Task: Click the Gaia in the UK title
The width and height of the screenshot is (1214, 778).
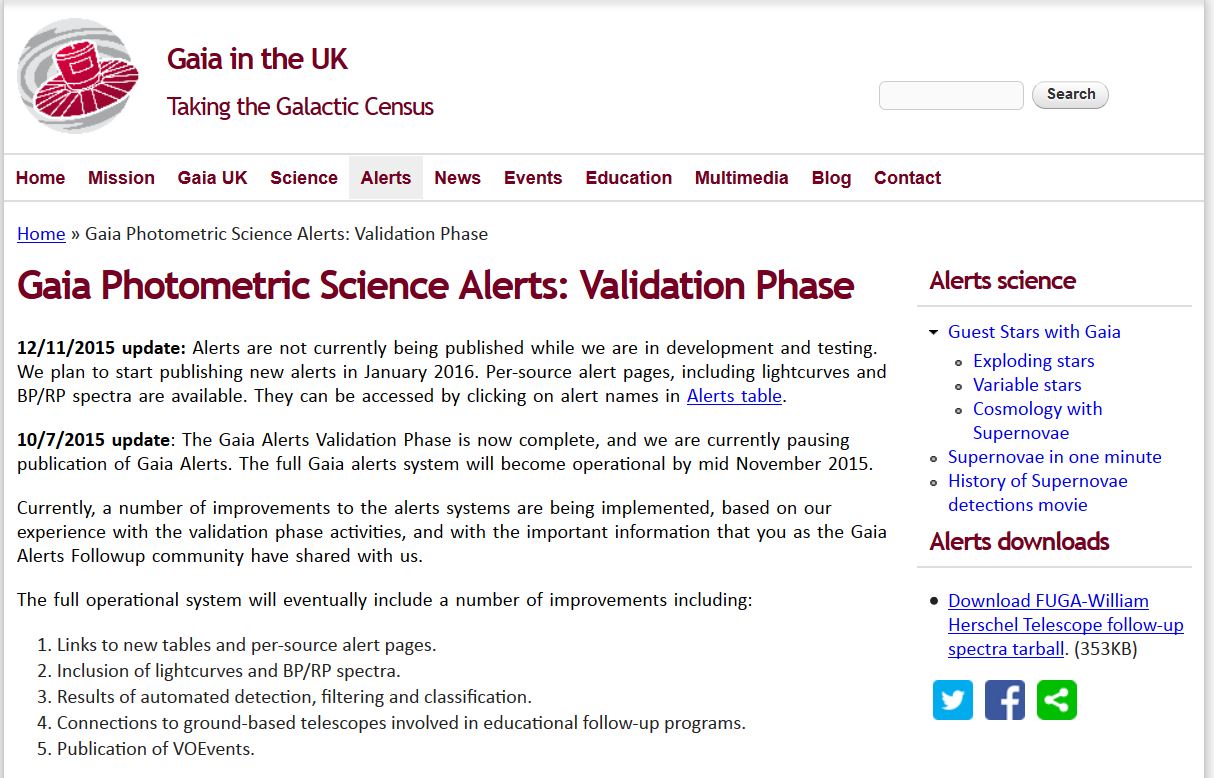Action: coord(257,59)
